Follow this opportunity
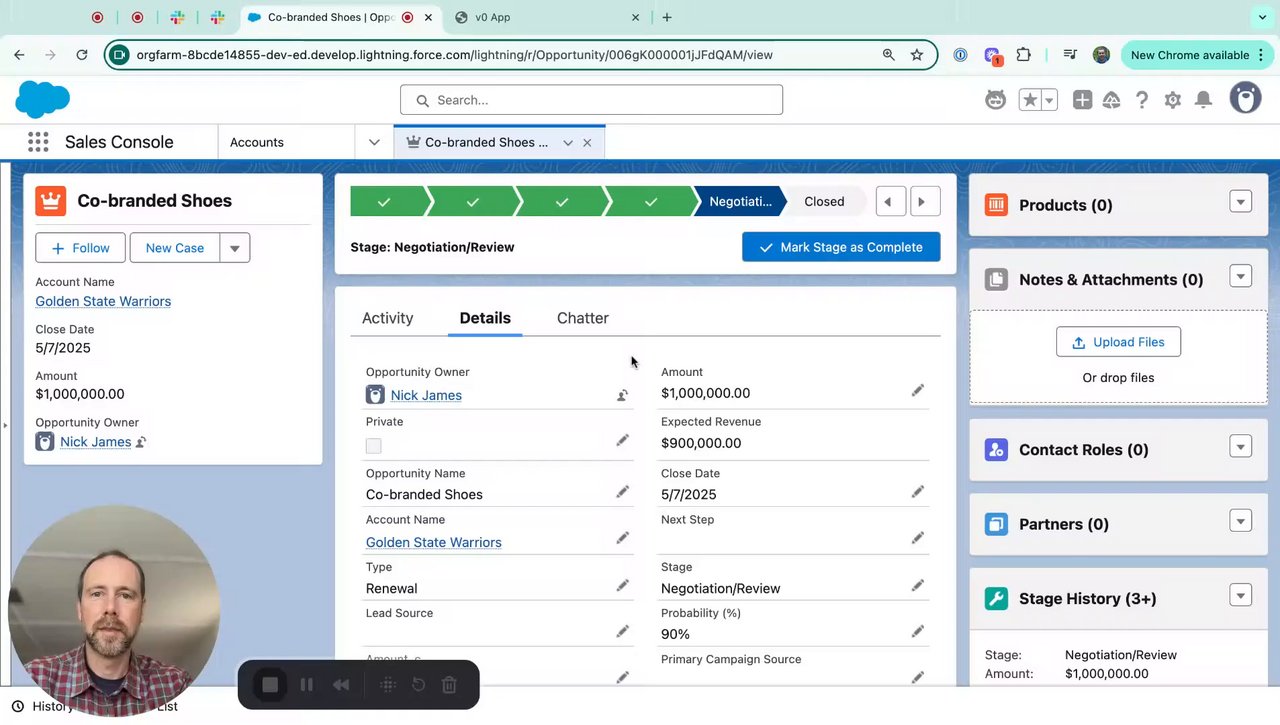 pos(80,248)
